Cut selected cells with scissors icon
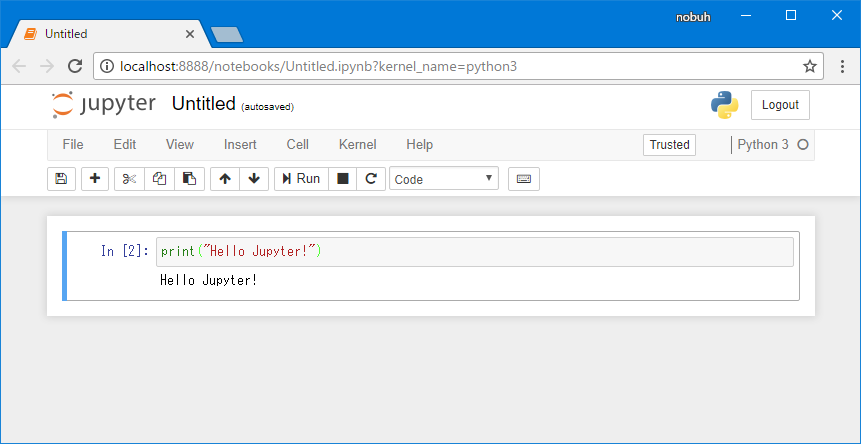Image resolution: width=861 pixels, height=444 pixels. (x=130, y=179)
